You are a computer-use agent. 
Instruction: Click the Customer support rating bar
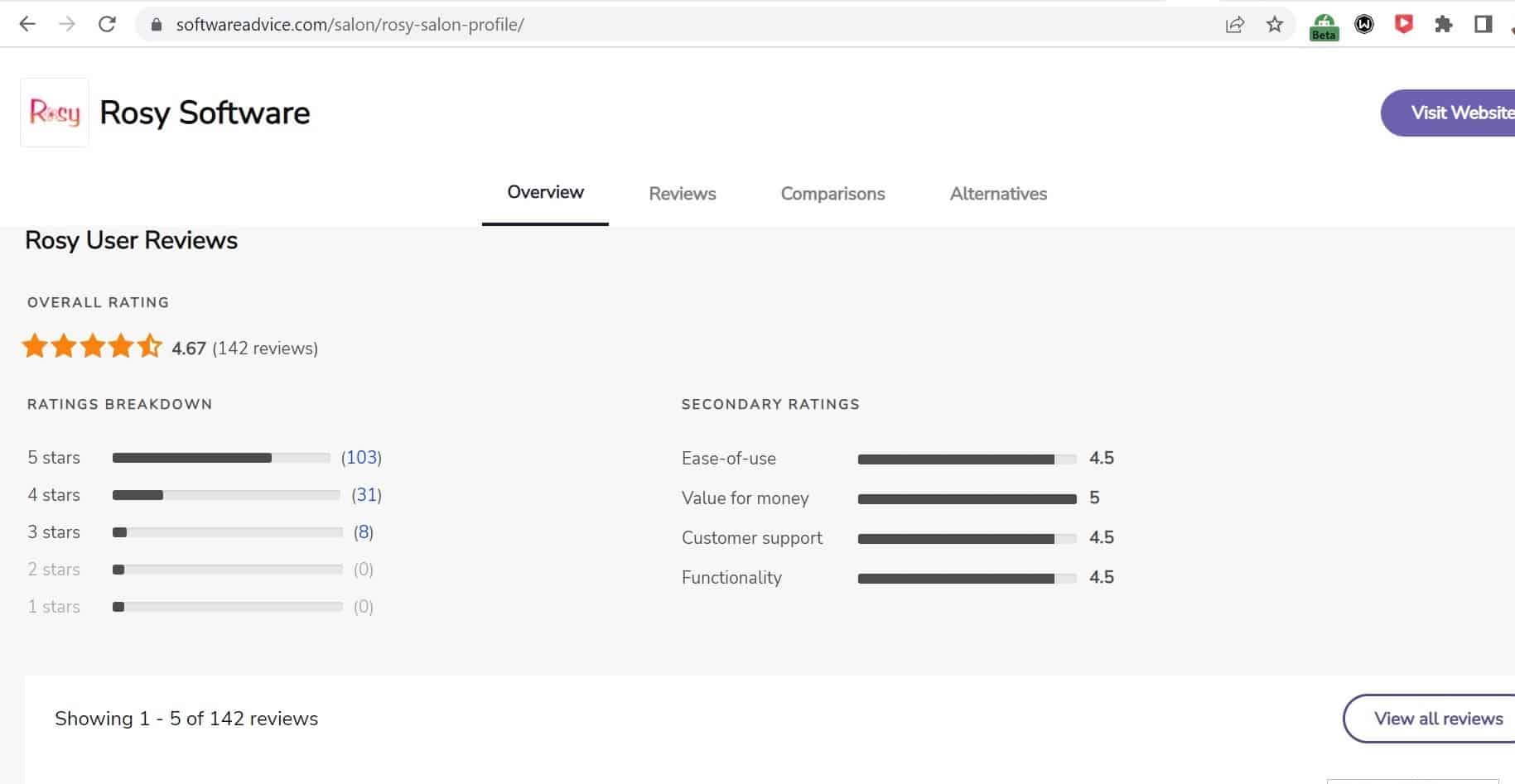tap(967, 539)
